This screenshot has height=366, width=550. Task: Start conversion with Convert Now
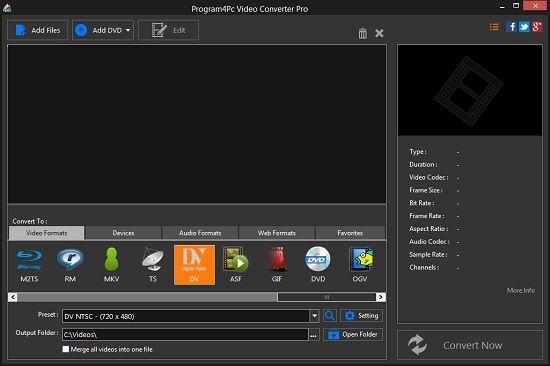click(470, 345)
